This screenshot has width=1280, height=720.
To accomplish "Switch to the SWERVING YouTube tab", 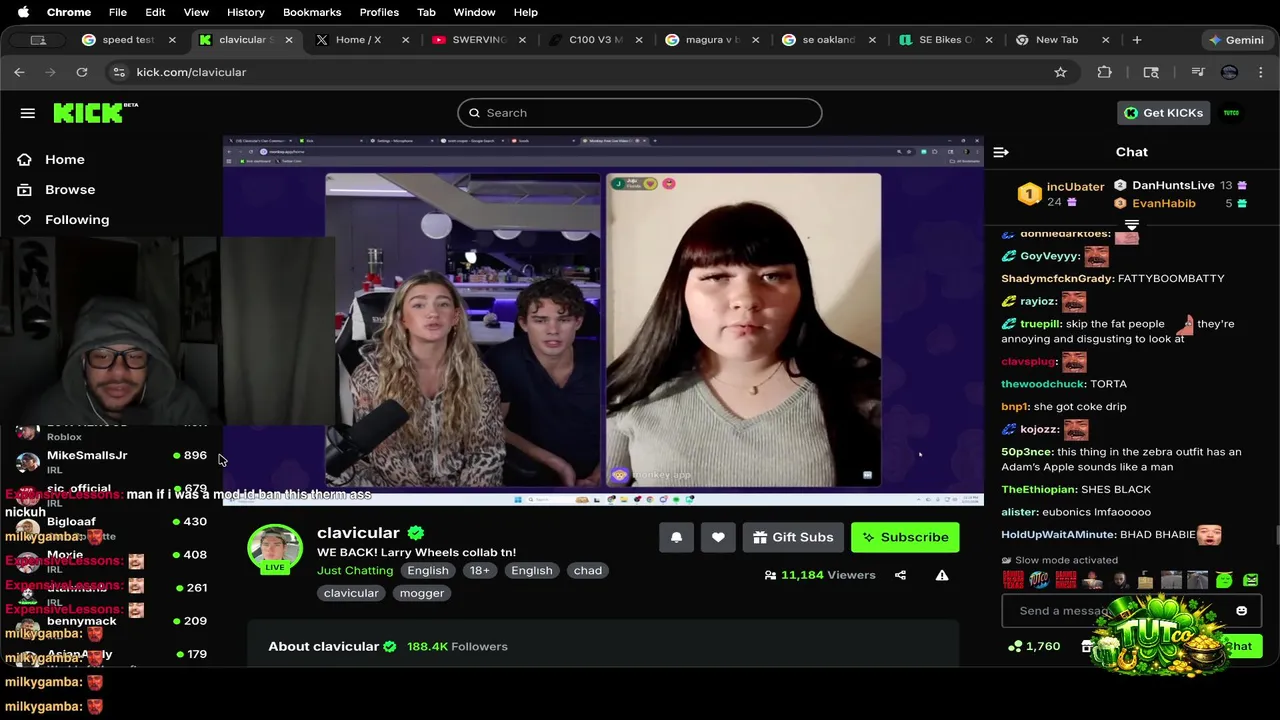I will (x=480, y=40).
